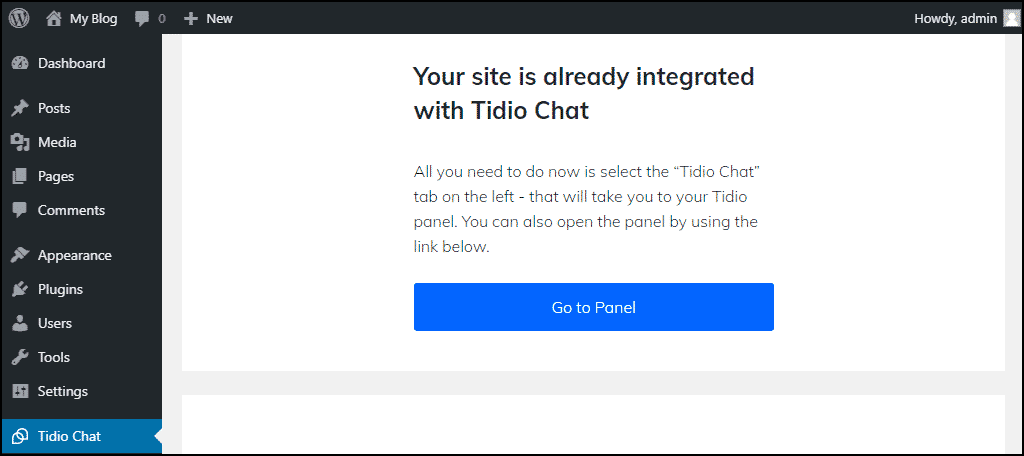Click the Tidio Chat logo icon
The width and height of the screenshot is (1024, 456).
click(x=20, y=436)
